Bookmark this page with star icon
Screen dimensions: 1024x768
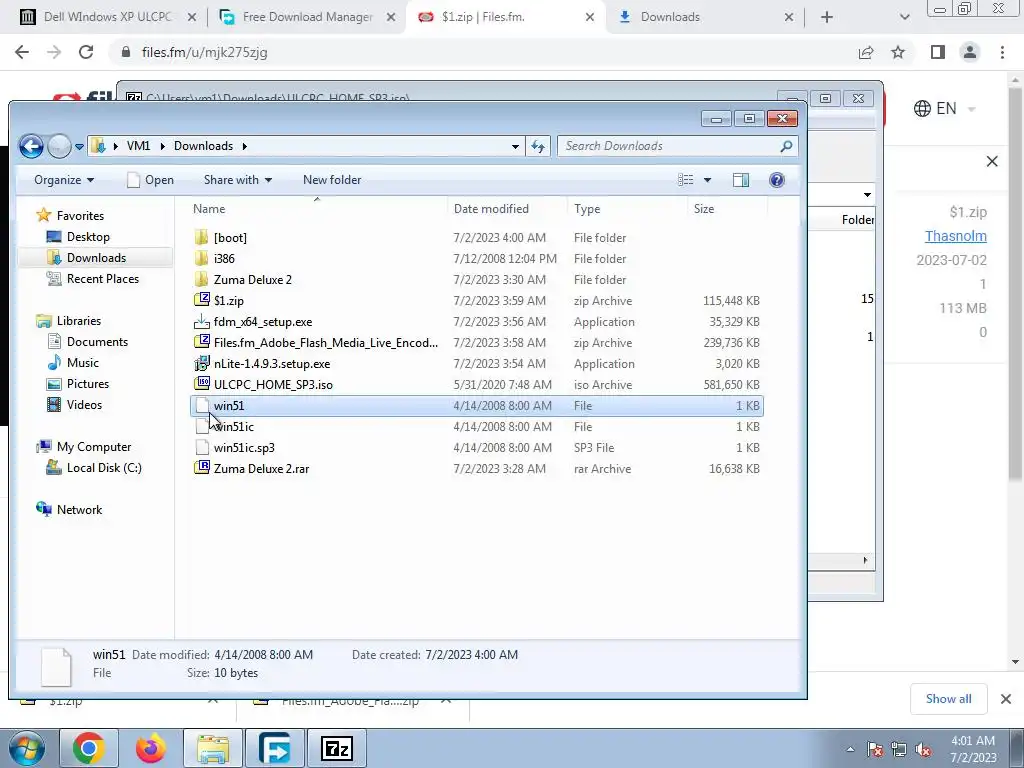point(898,52)
